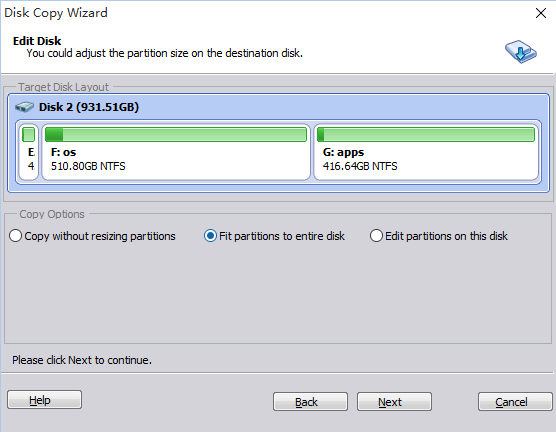
Task: Cancel the Disk Copy Wizard
Action: [515, 401]
